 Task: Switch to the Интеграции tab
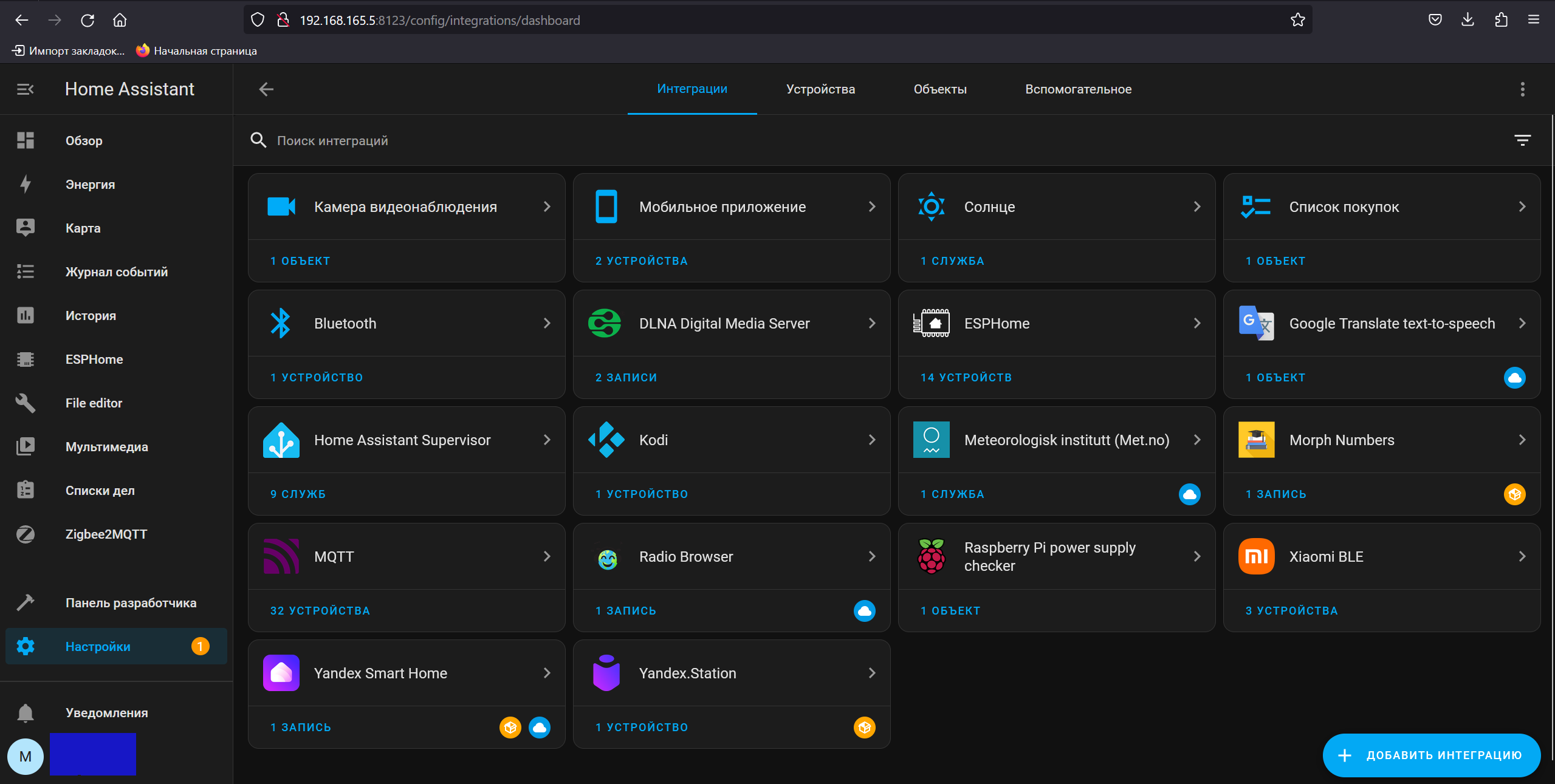point(692,89)
